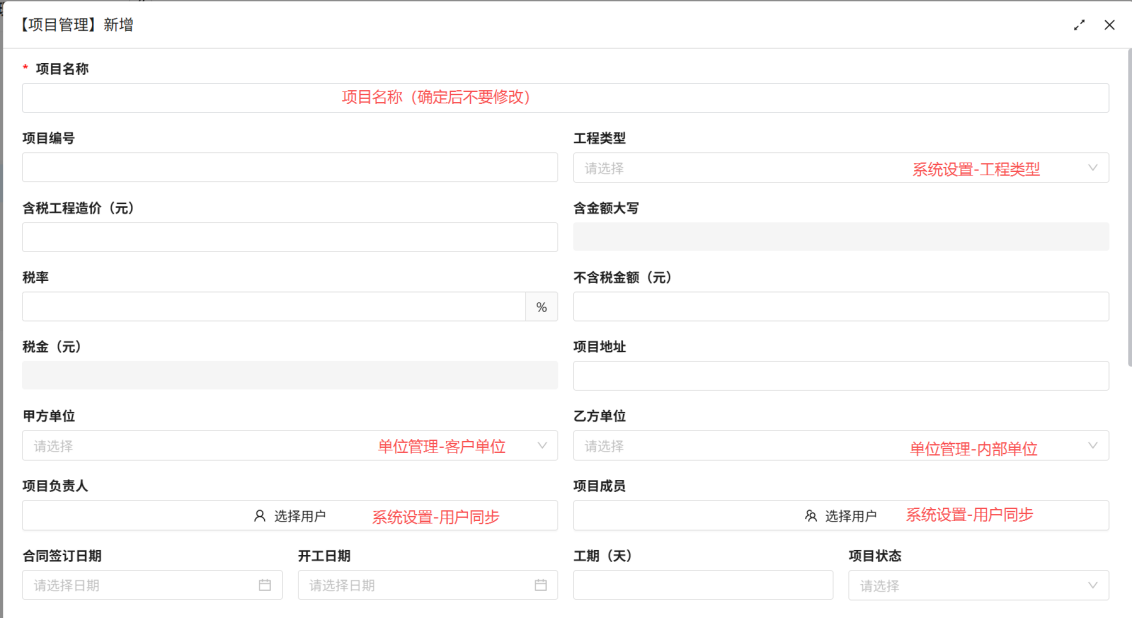Screen dimensions: 1132x618
Task: Focus the 含税工程造价（元） input field
Action: click(290, 237)
